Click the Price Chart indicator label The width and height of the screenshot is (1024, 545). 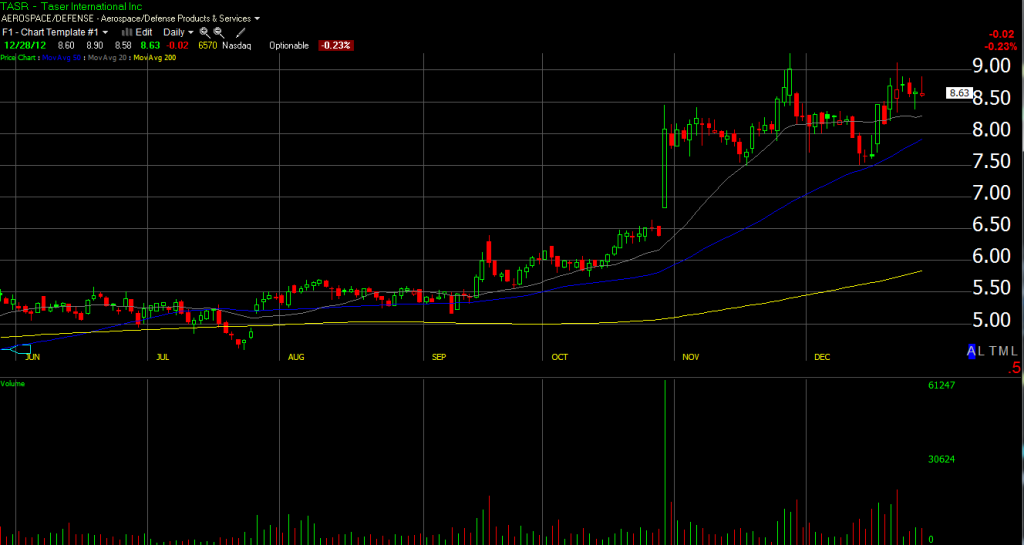[x=20, y=58]
